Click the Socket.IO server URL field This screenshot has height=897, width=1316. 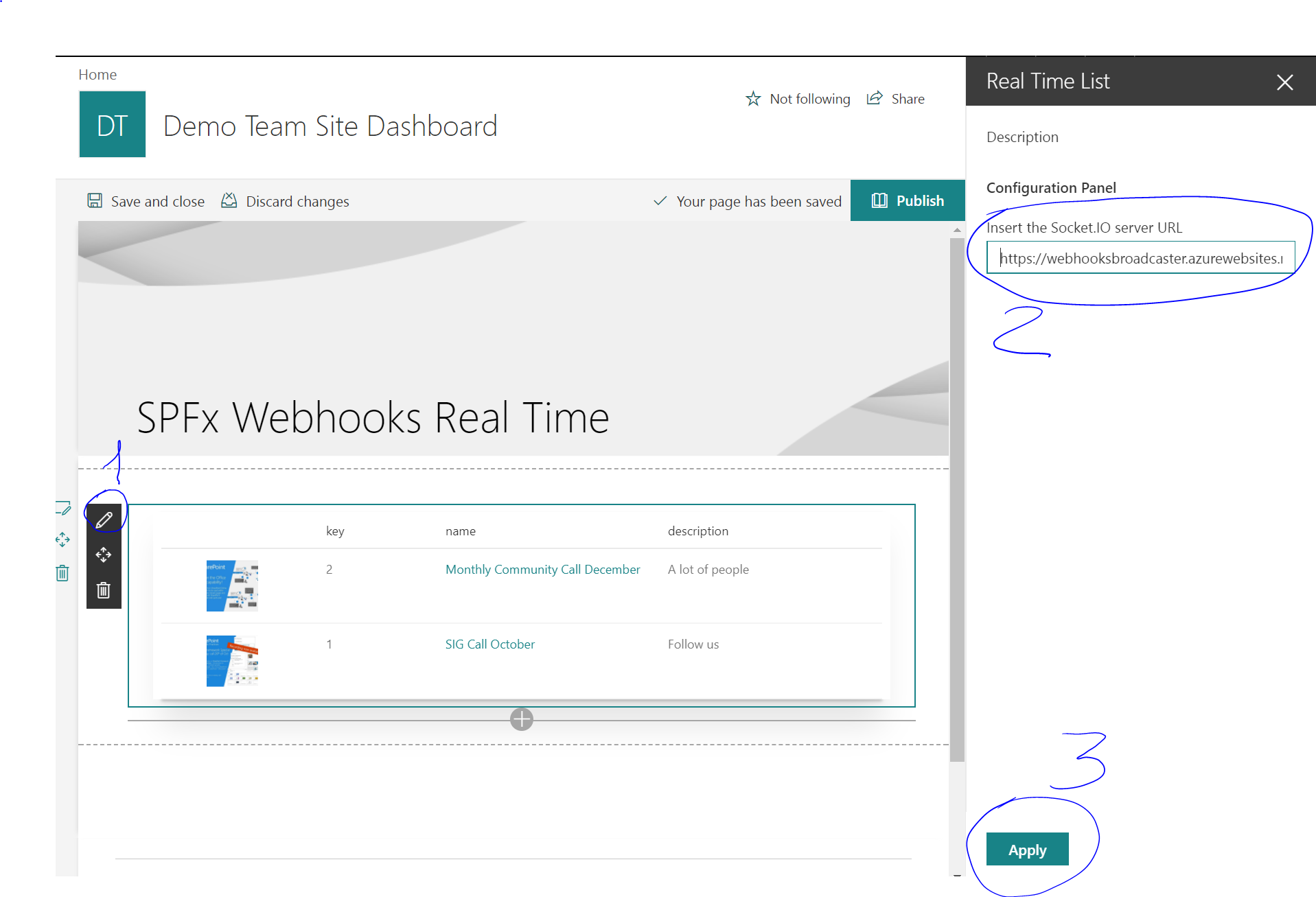[1140, 258]
